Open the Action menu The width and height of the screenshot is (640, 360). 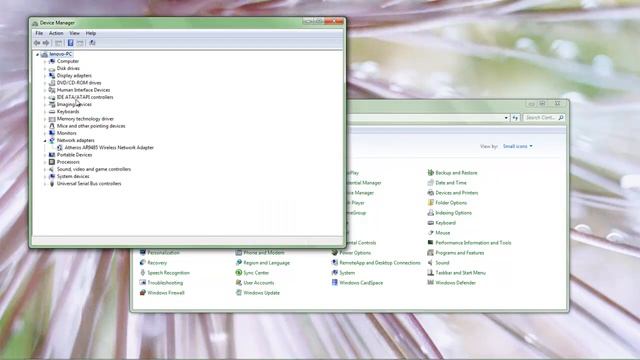click(56, 33)
